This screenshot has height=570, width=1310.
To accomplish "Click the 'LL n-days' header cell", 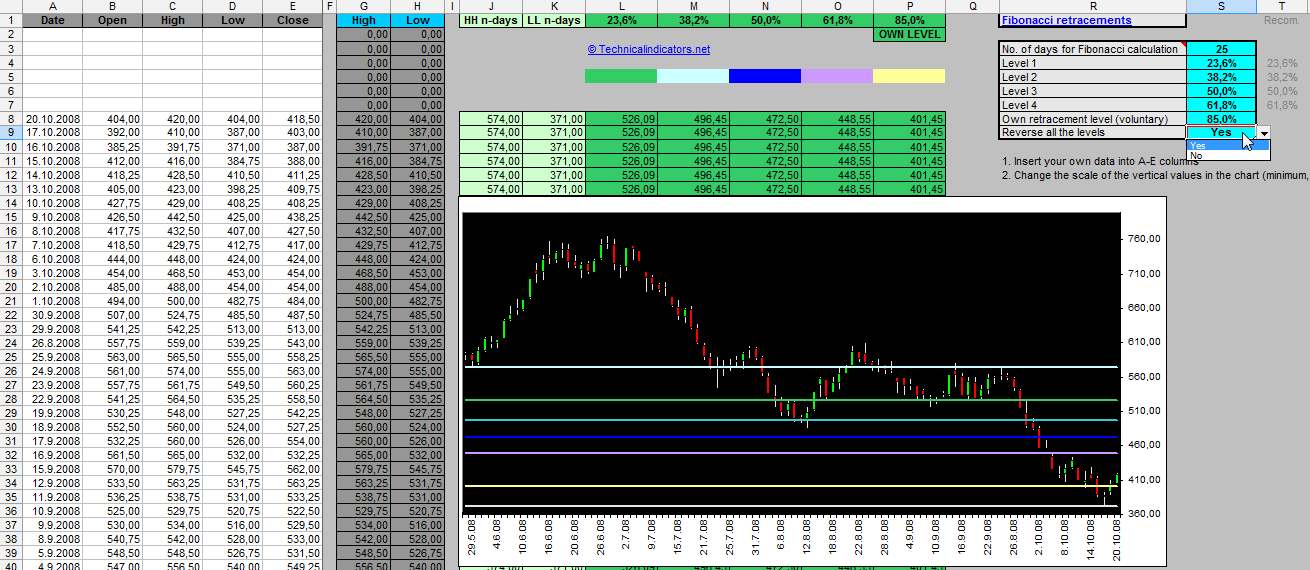I will tap(554, 20).
